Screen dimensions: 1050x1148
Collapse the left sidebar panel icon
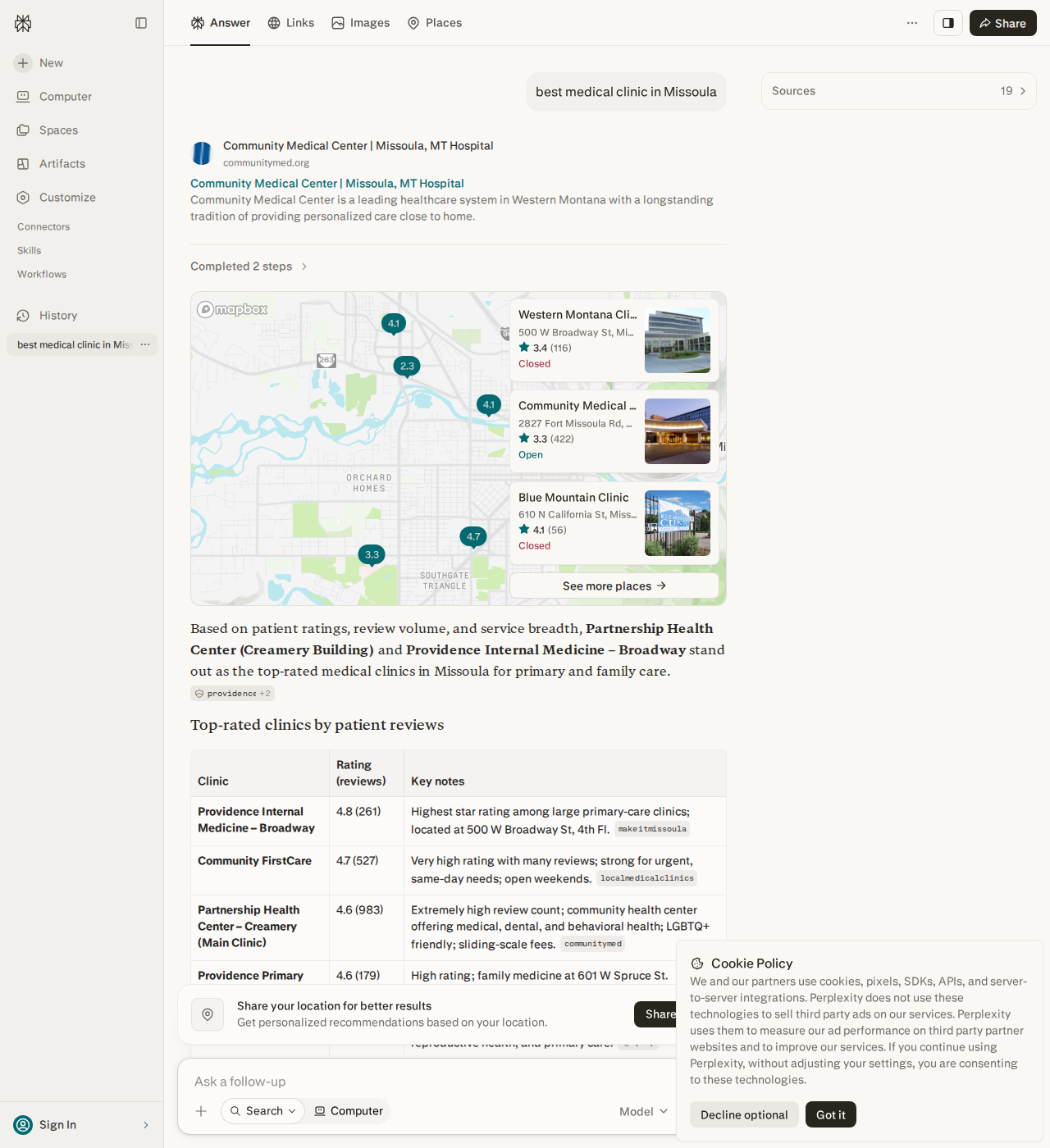coord(141,23)
